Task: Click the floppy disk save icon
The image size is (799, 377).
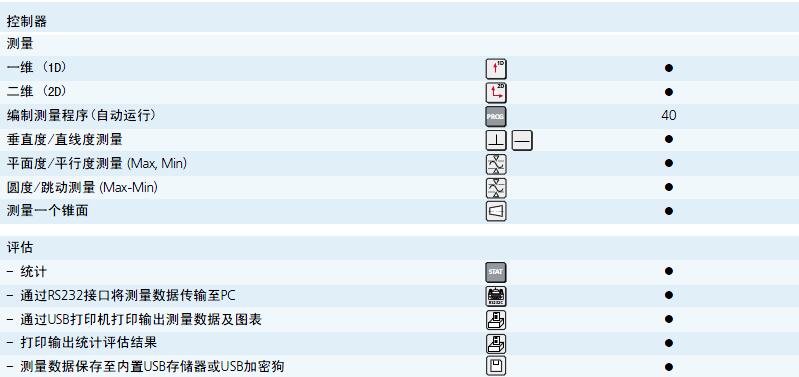Action: pos(496,366)
